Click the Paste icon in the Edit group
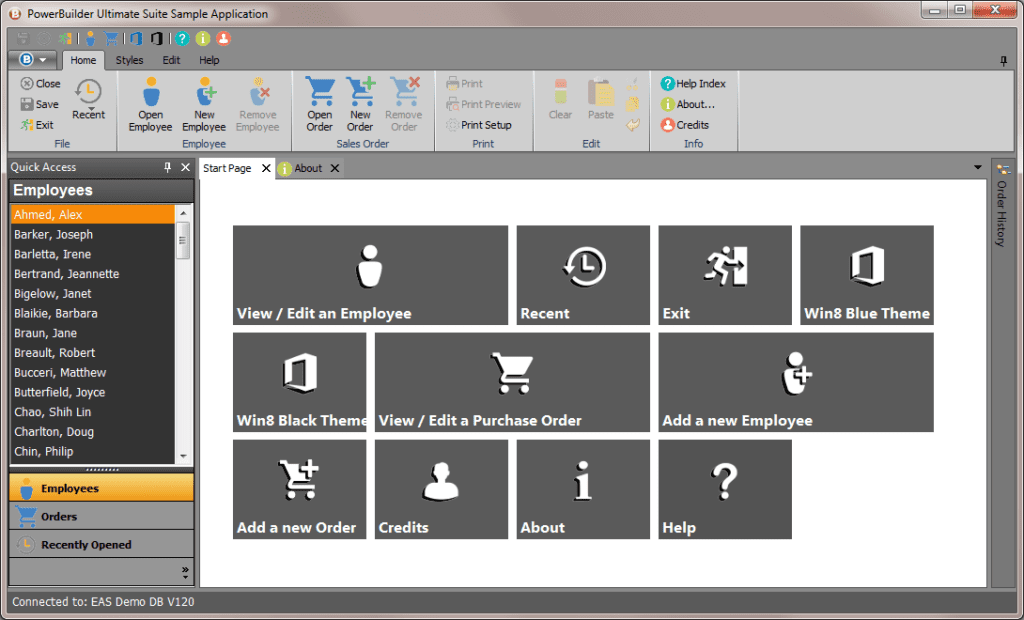 point(600,100)
